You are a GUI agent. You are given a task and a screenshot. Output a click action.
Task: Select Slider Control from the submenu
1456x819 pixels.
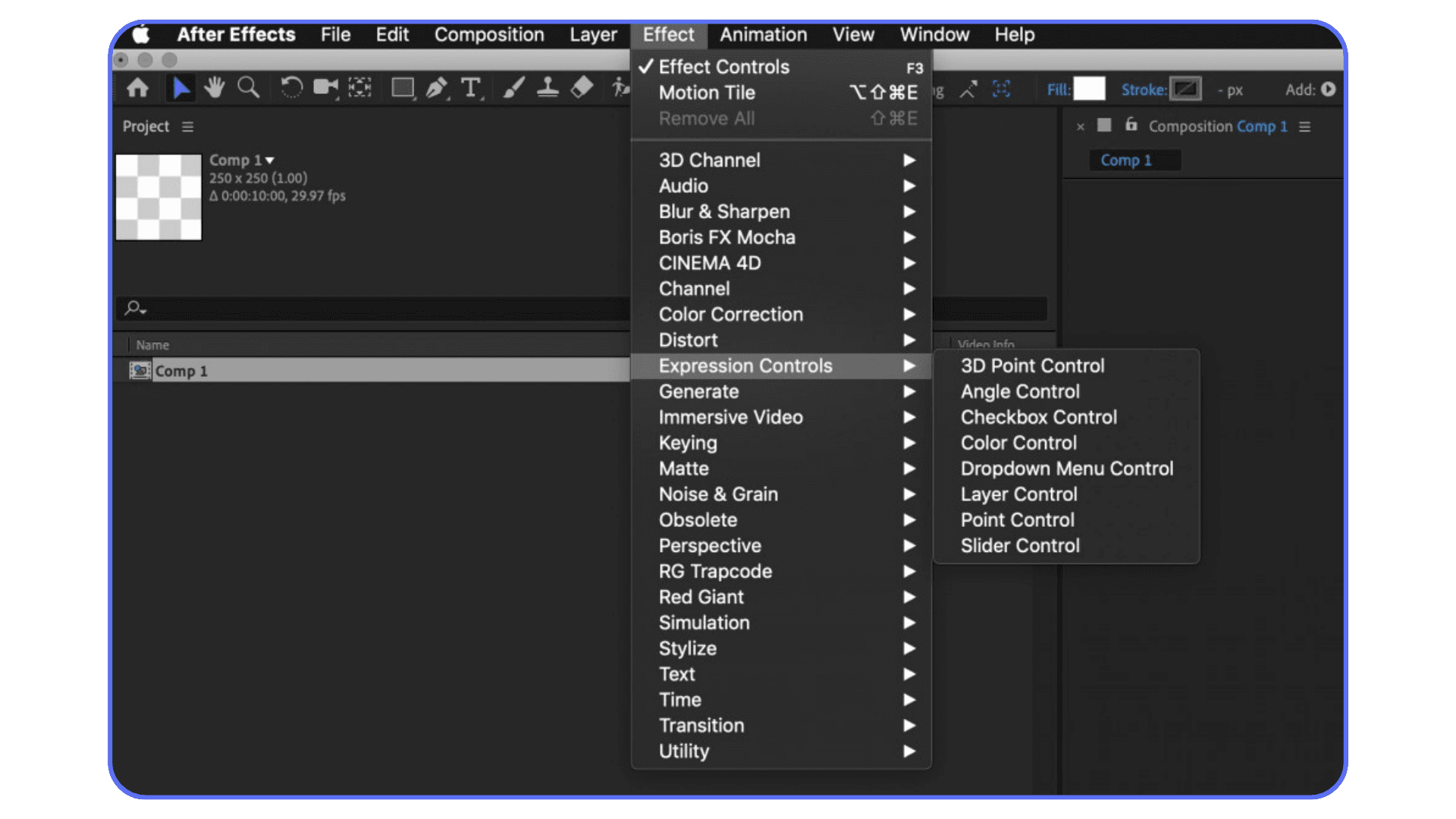coord(1020,545)
